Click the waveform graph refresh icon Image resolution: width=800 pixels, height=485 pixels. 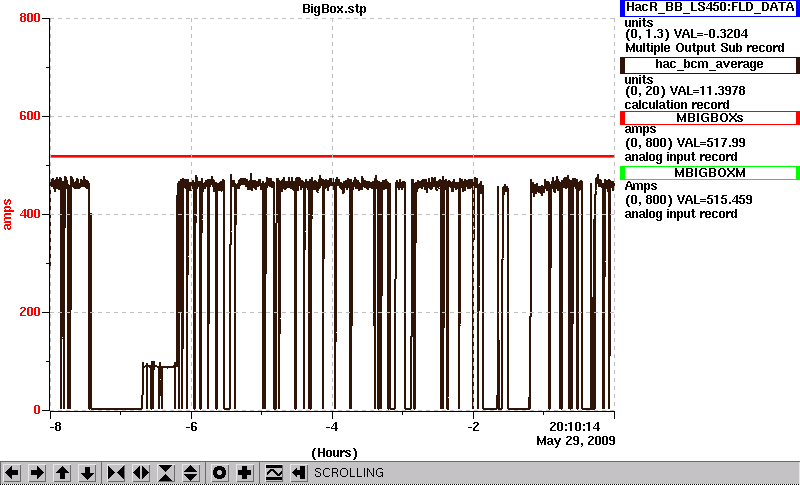click(x=274, y=473)
